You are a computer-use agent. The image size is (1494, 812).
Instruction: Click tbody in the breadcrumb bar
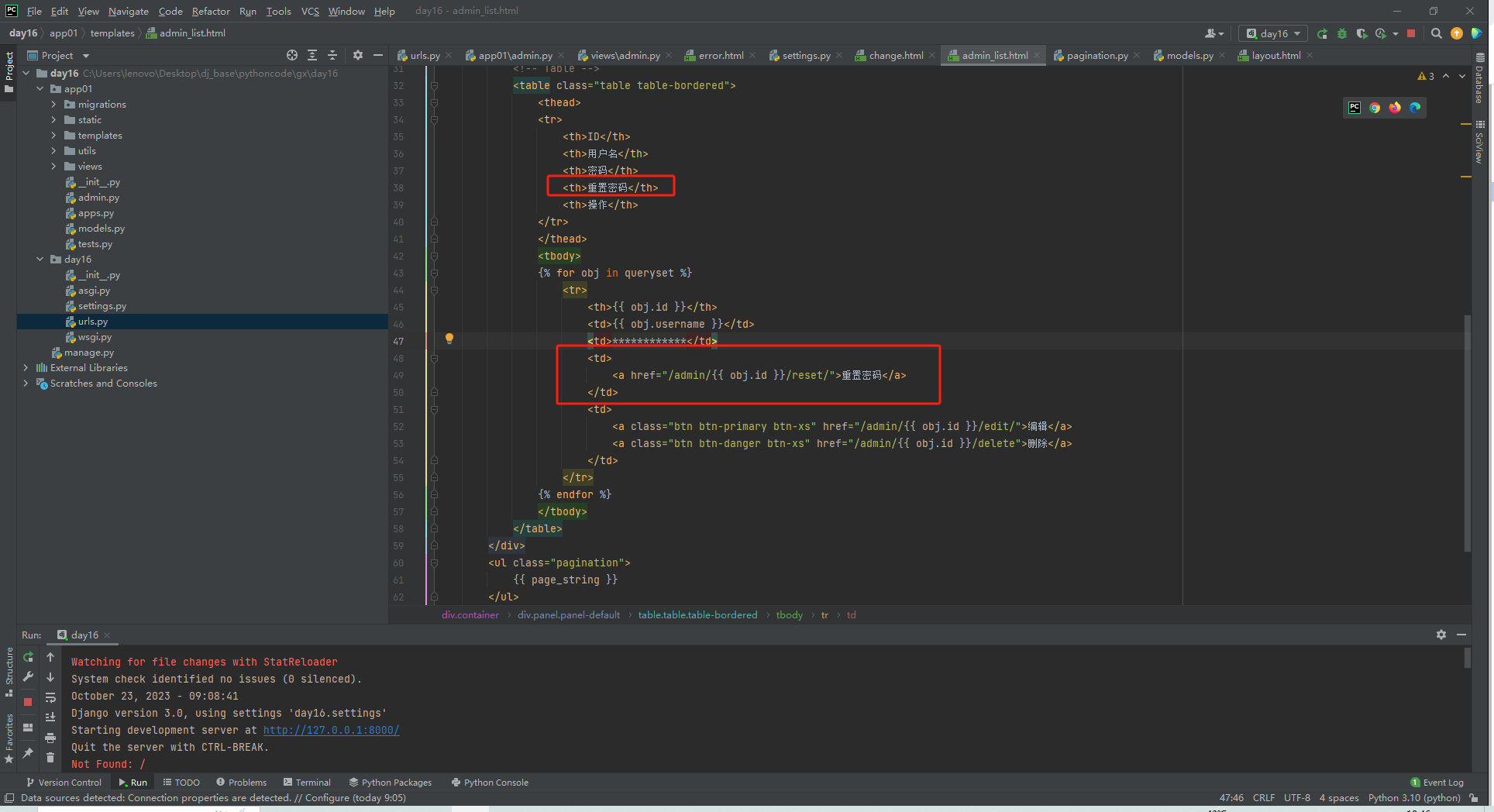click(x=789, y=615)
